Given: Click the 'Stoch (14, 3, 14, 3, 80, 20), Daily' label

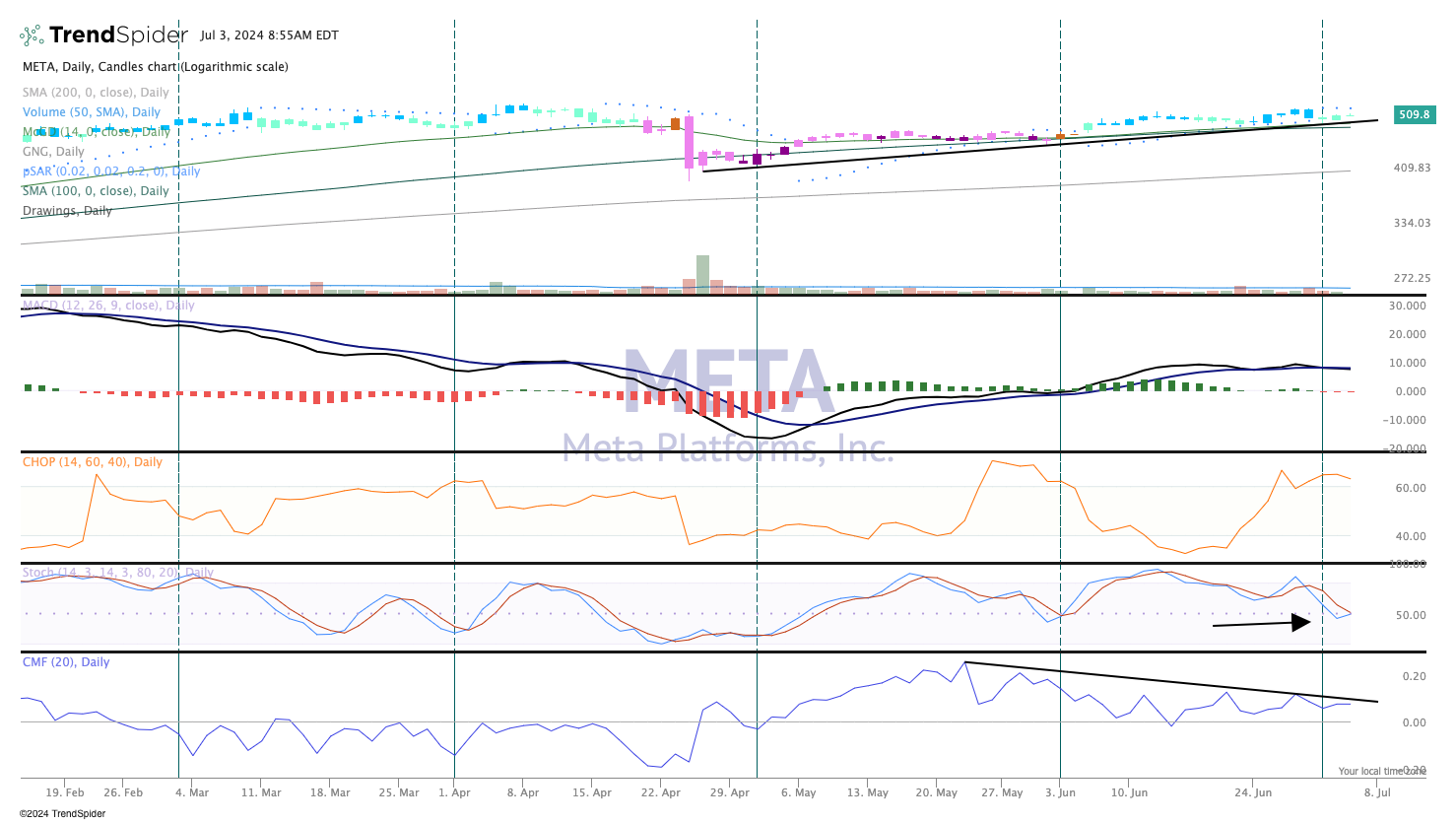Looking at the screenshot, I should 118,573.
